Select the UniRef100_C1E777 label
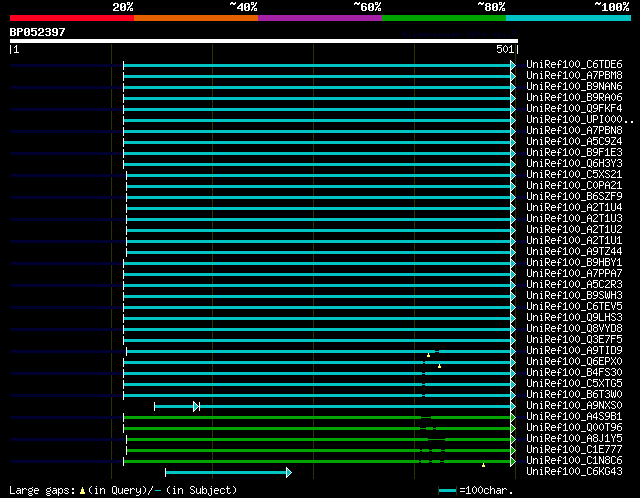This screenshot has height=498, width=640. [x=574, y=450]
